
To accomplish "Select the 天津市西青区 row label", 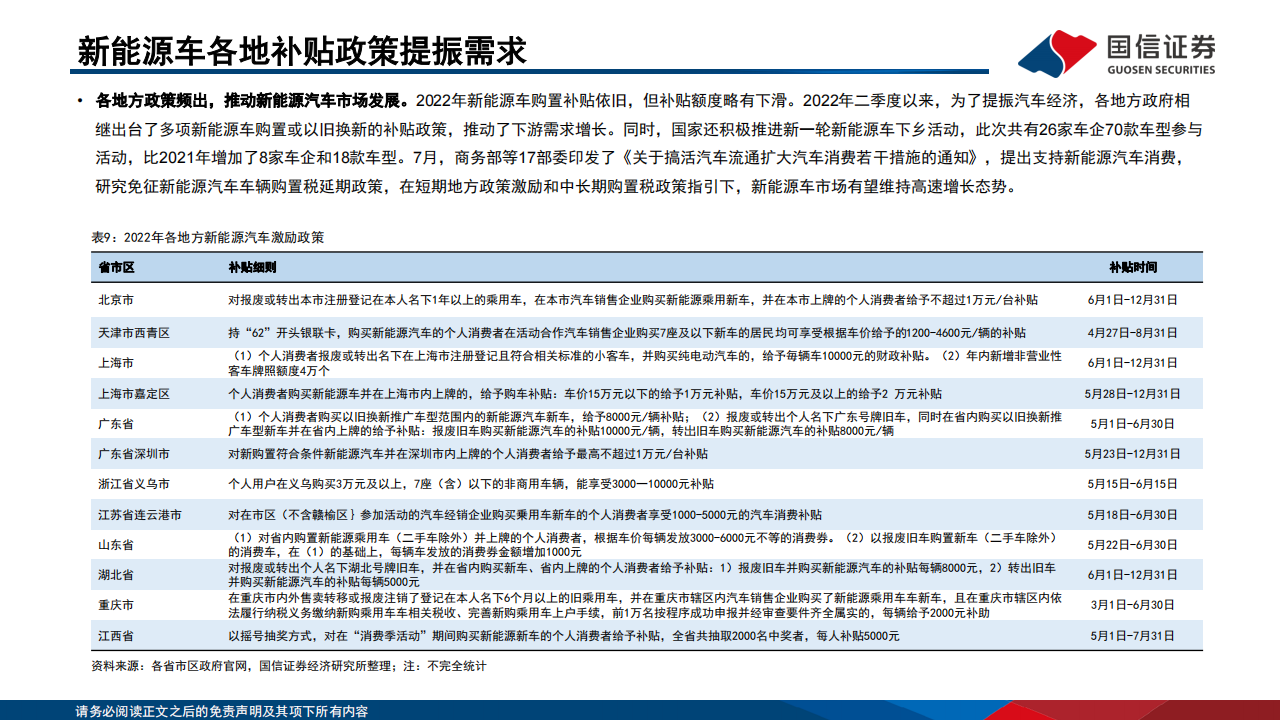I will coord(134,332).
